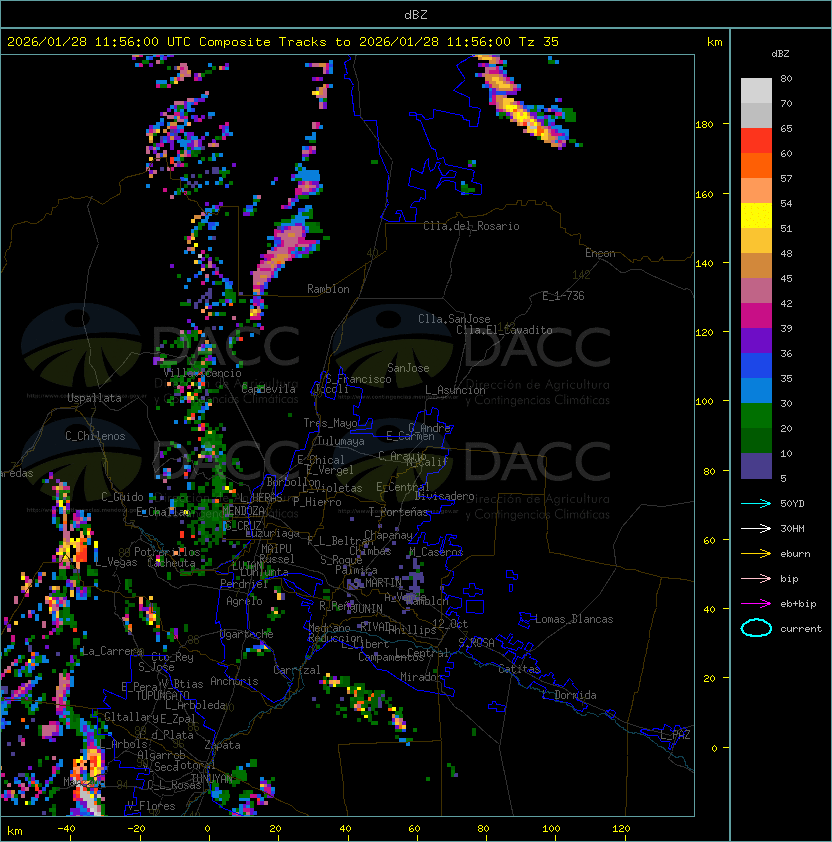
Task: Pick the purple swatch between 39 and 36
Action: point(756,341)
